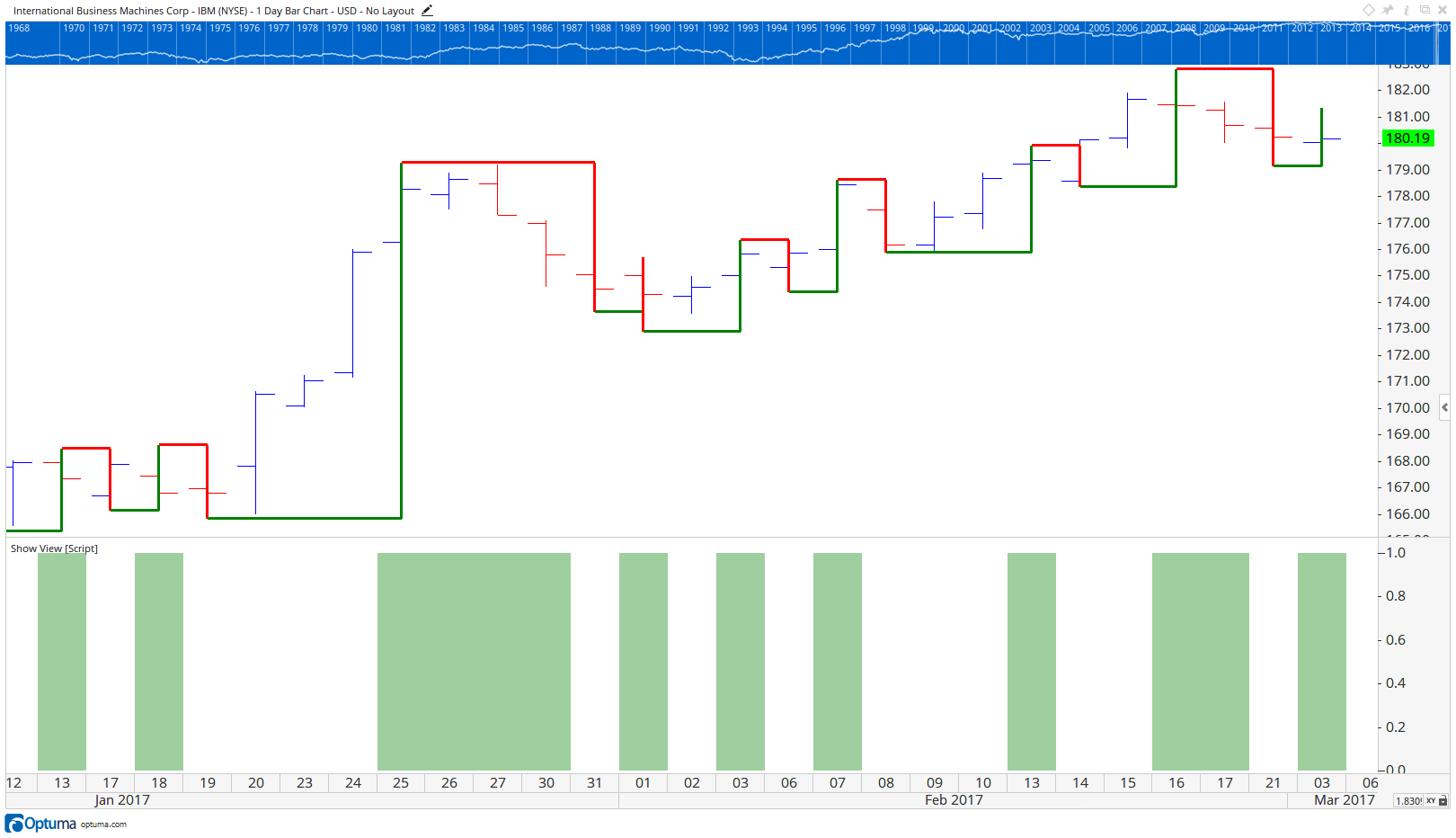Click the green swing low line near 166
This screenshot has width=1456, height=838.
click(x=305, y=518)
